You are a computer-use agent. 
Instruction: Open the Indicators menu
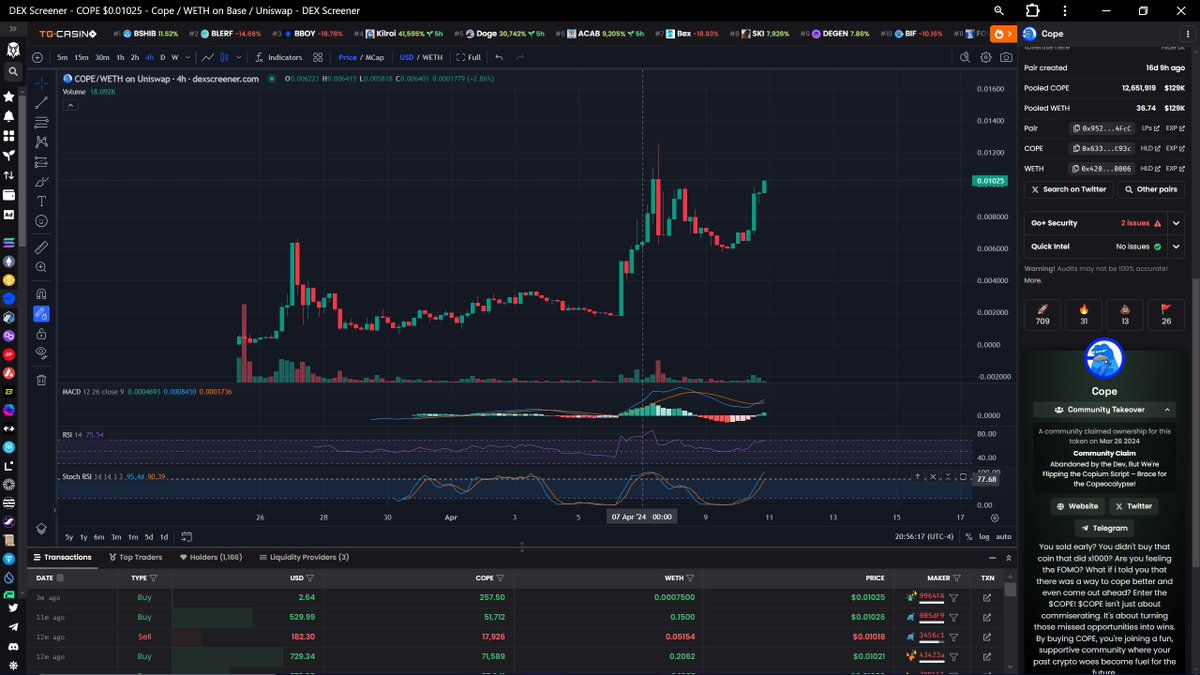[x=279, y=57]
